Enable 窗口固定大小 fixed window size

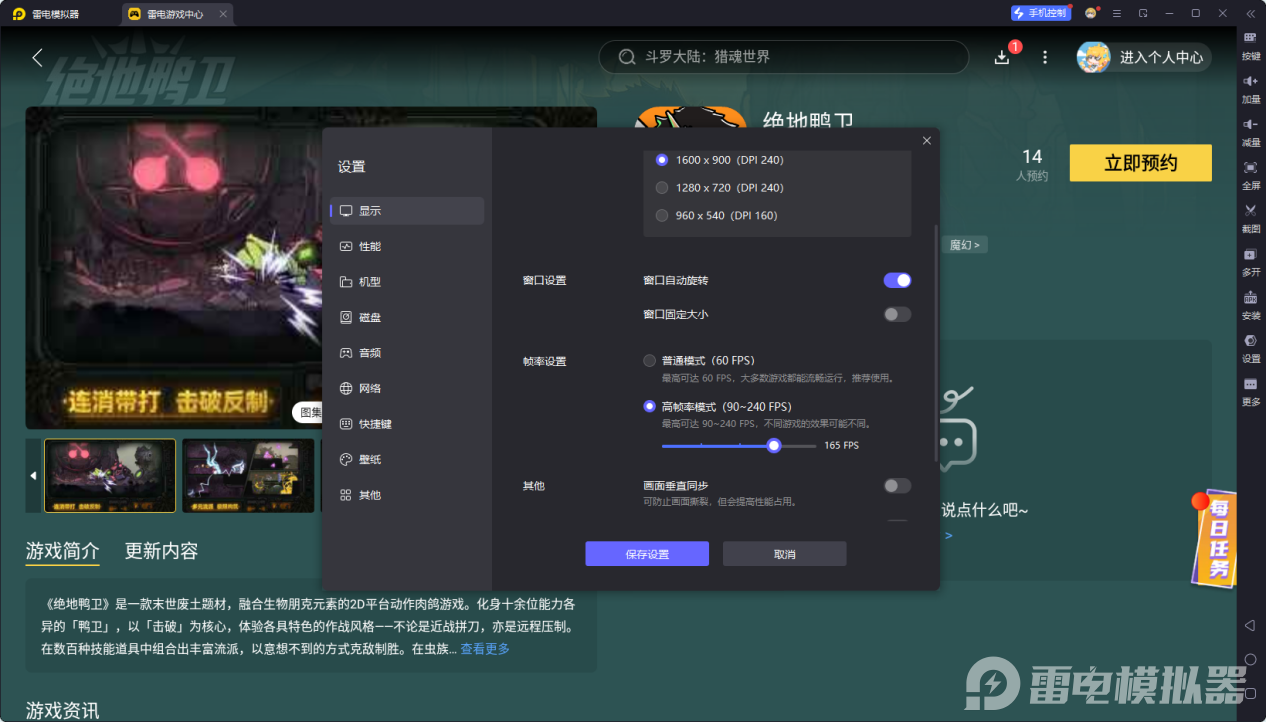click(896, 314)
